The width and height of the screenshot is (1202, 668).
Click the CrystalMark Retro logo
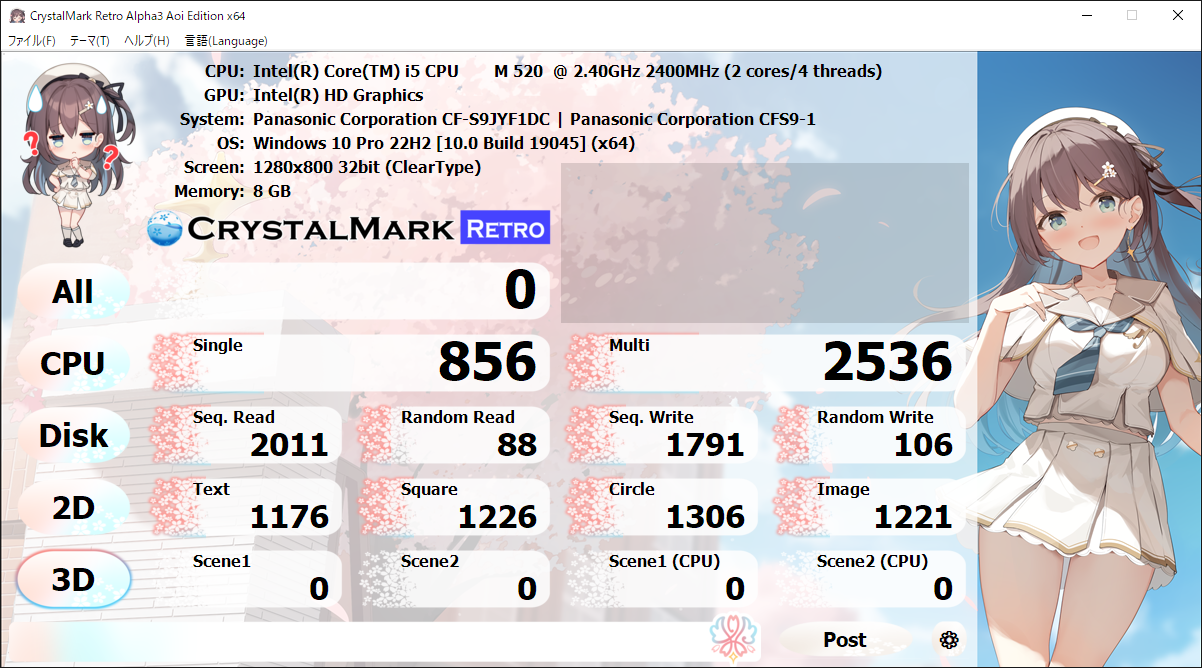point(348,228)
